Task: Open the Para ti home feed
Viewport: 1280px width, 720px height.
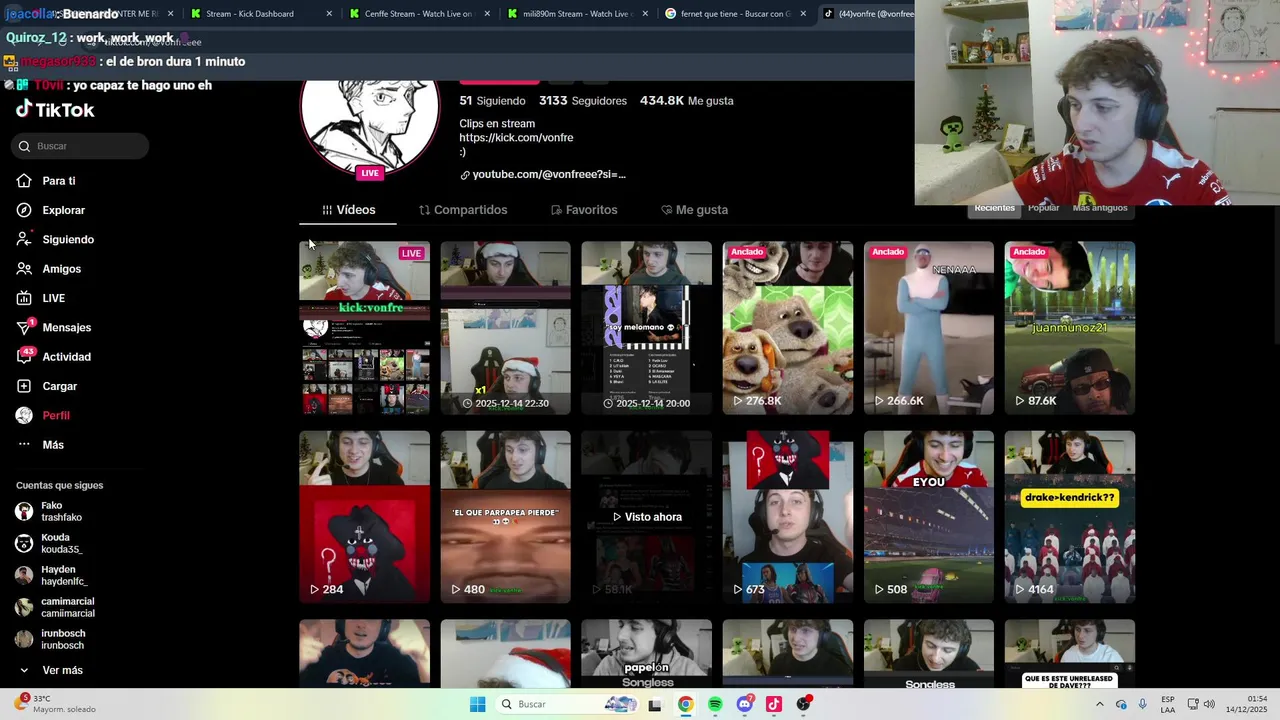Action: tap(46, 181)
